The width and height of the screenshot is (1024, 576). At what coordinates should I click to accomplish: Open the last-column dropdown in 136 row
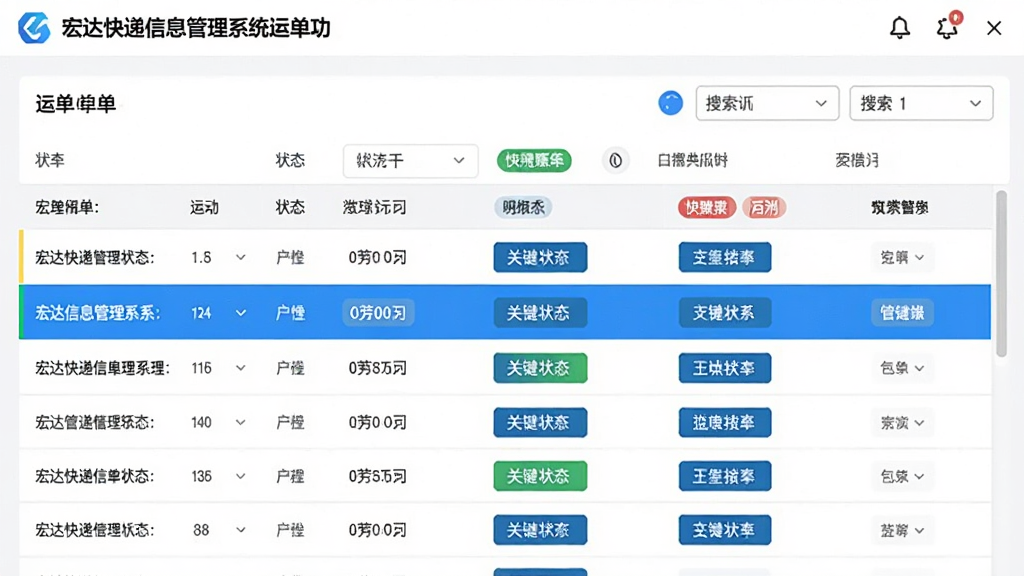[902, 476]
